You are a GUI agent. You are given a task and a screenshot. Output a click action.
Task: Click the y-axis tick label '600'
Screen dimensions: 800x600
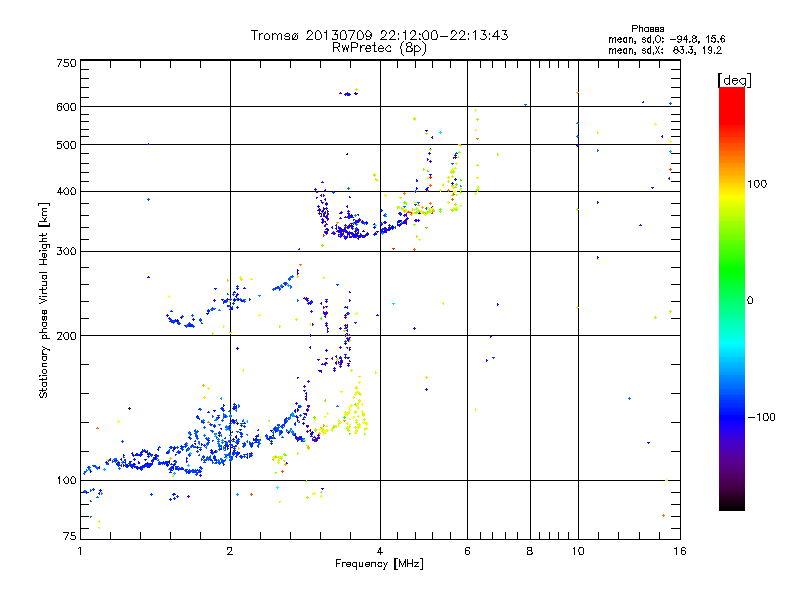66,107
